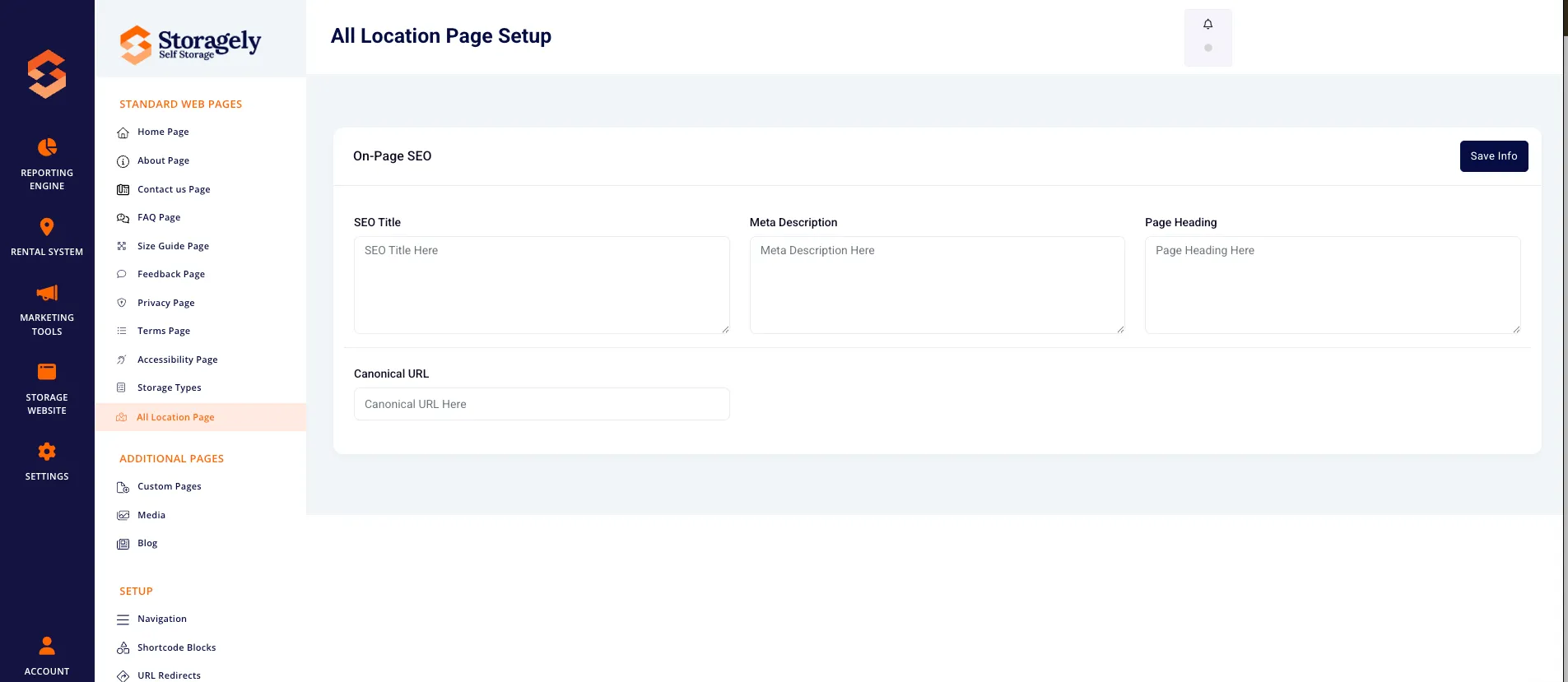This screenshot has width=1568, height=682.
Task: Click the Home Page house icon
Action: coord(123,132)
